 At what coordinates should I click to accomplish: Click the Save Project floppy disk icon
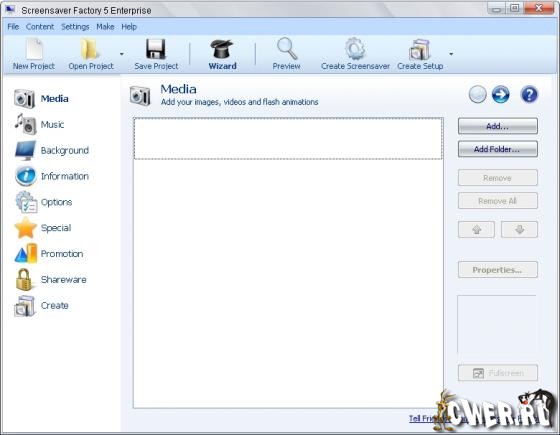pyautogui.click(x=156, y=49)
